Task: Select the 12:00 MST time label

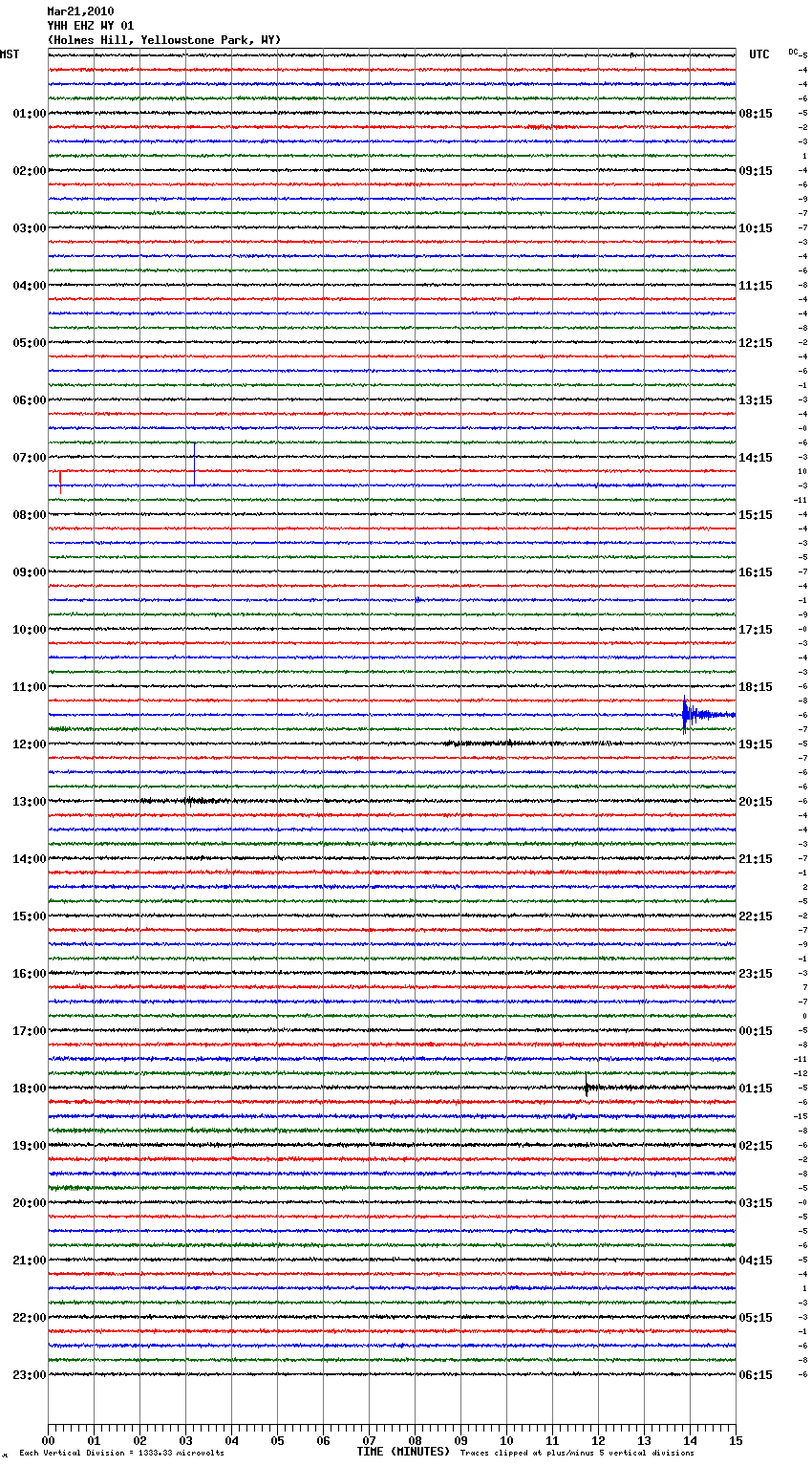Action: [30, 744]
